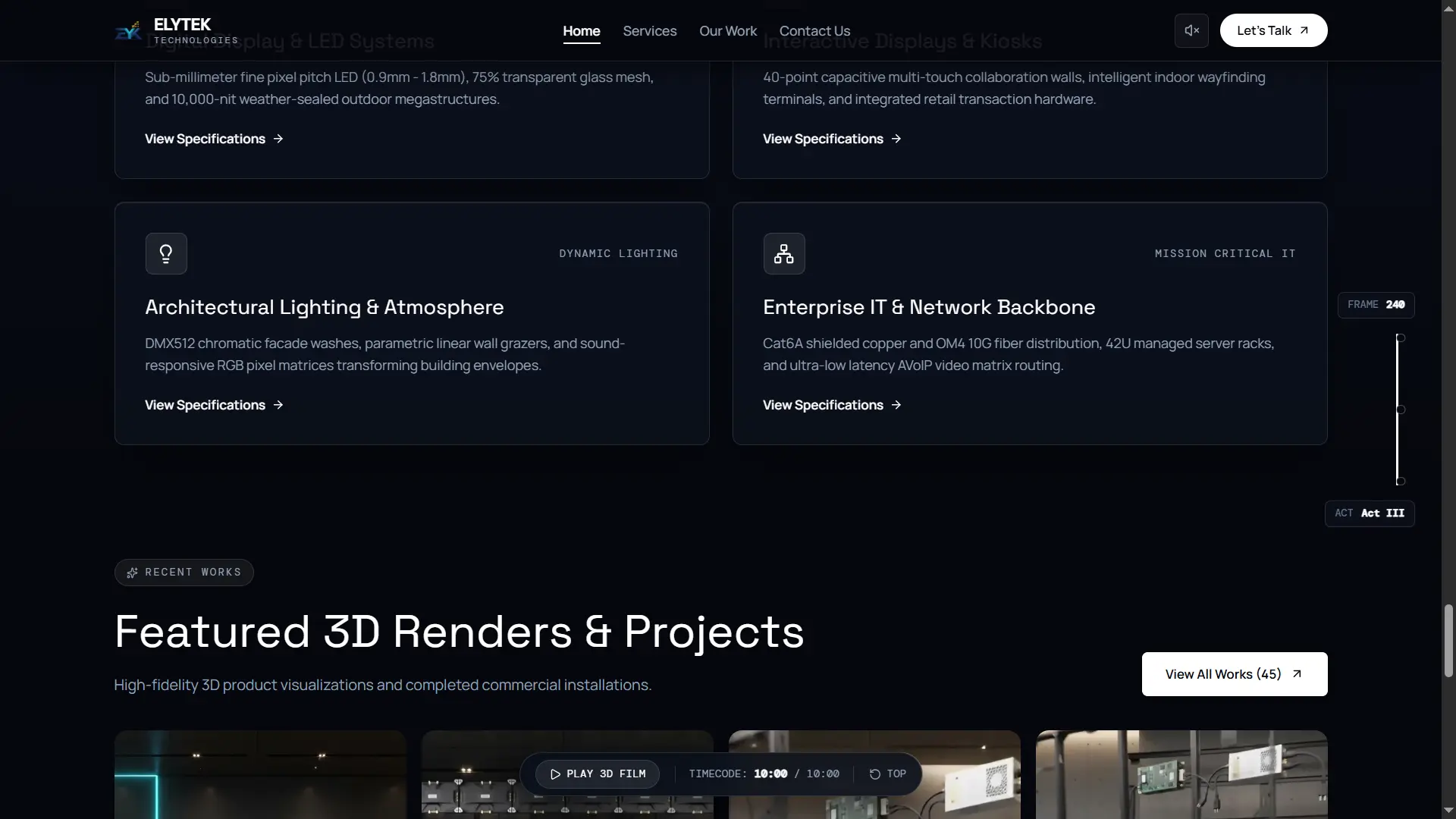Open the first project thumbnail with cyan light
The image size is (1456, 819).
260,774
